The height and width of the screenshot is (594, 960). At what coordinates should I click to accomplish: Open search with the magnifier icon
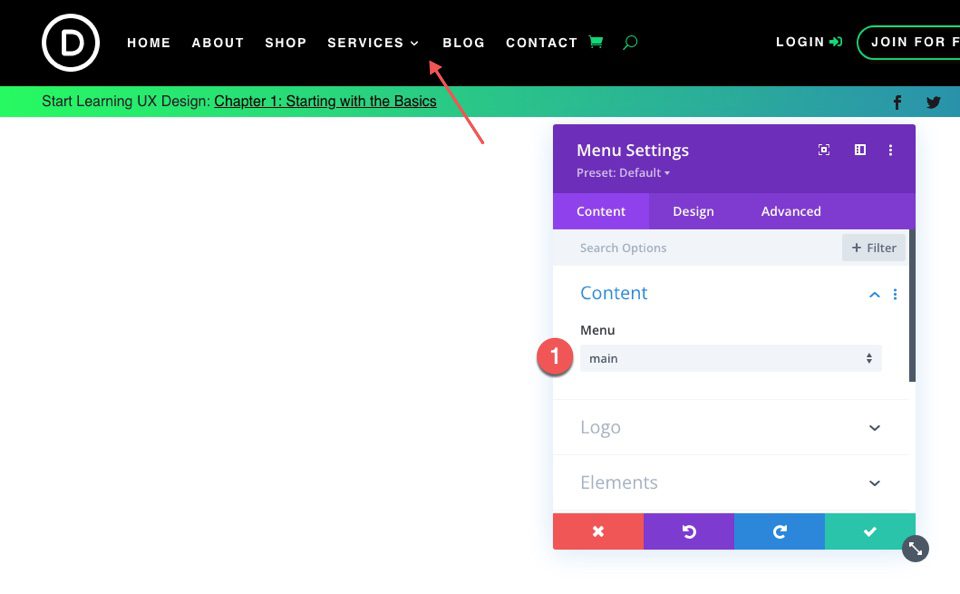(x=630, y=42)
